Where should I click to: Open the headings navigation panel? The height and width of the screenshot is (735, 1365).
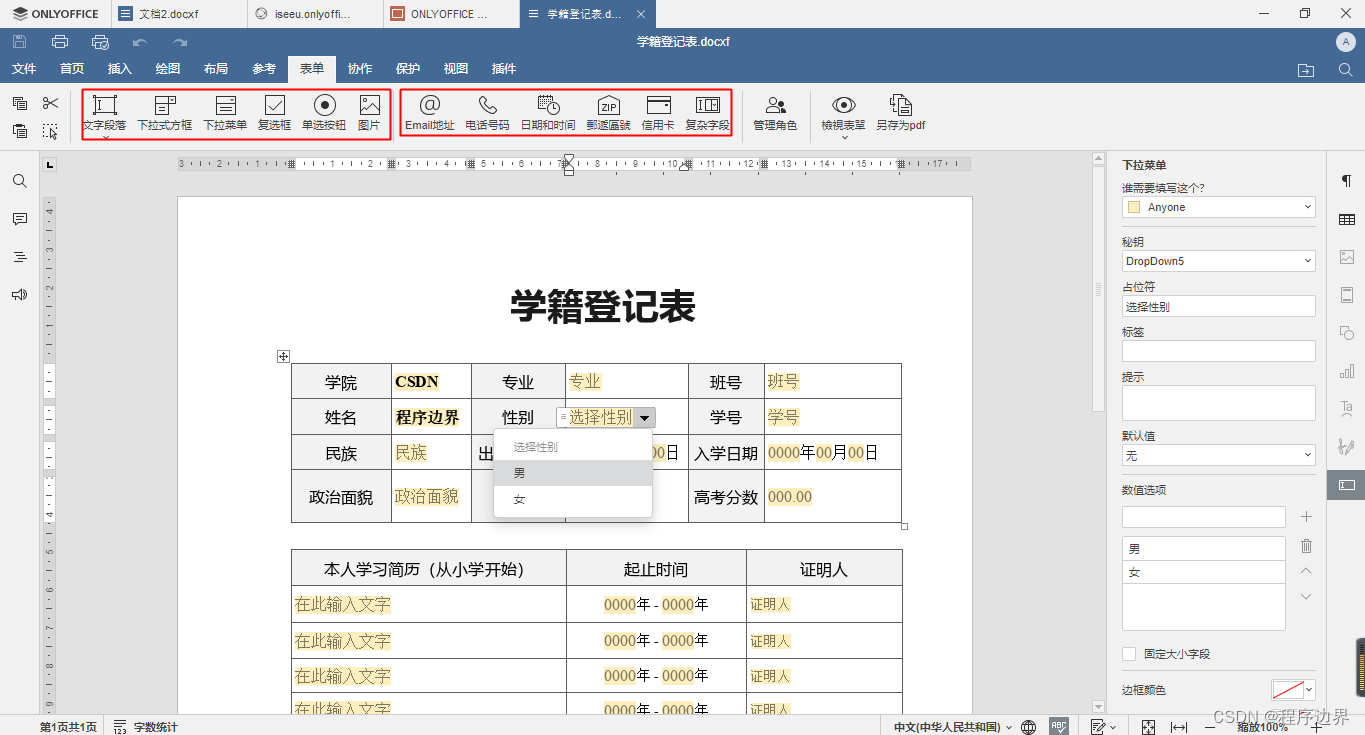point(20,257)
